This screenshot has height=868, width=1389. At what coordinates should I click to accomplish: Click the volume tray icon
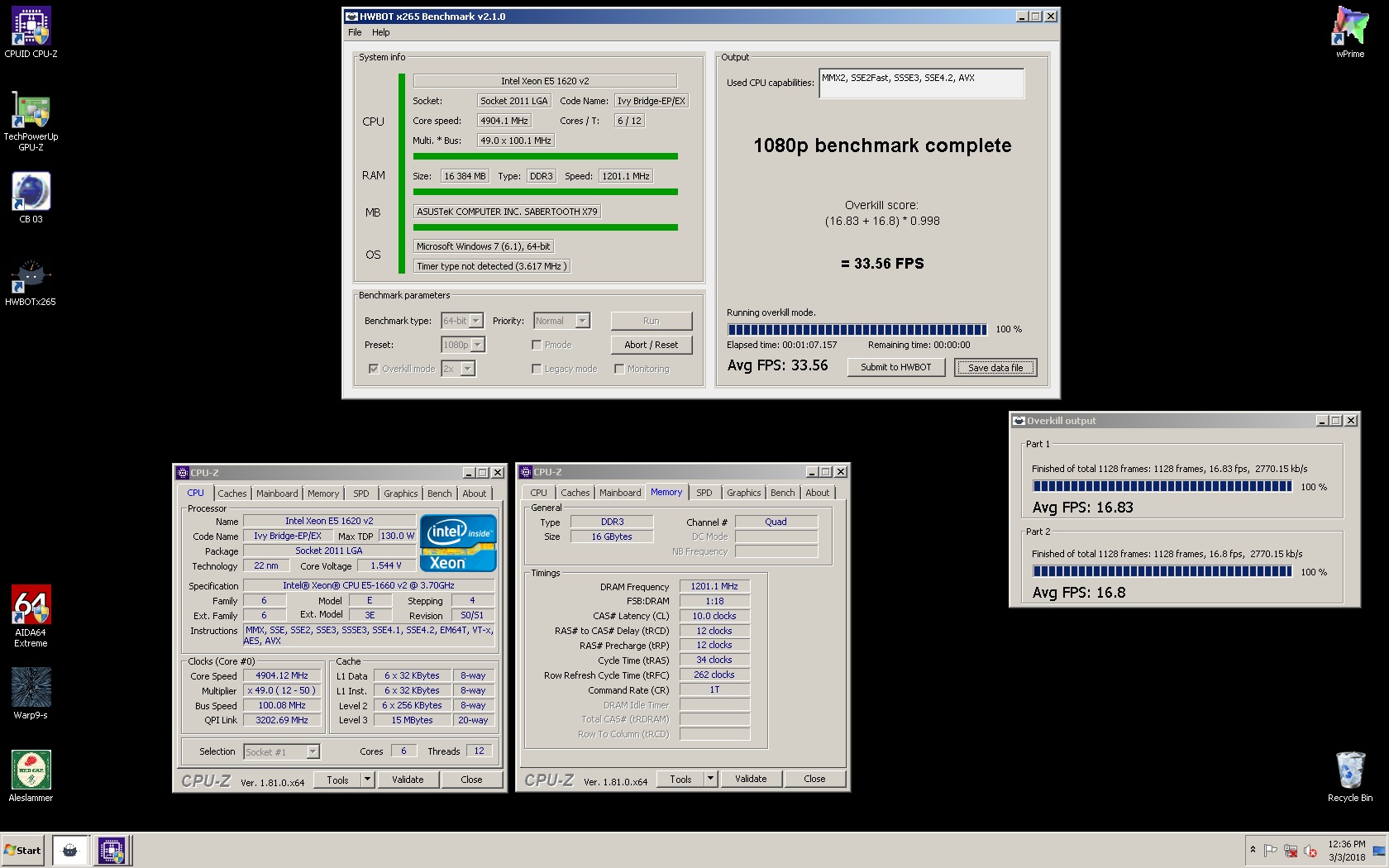[x=1310, y=850]
